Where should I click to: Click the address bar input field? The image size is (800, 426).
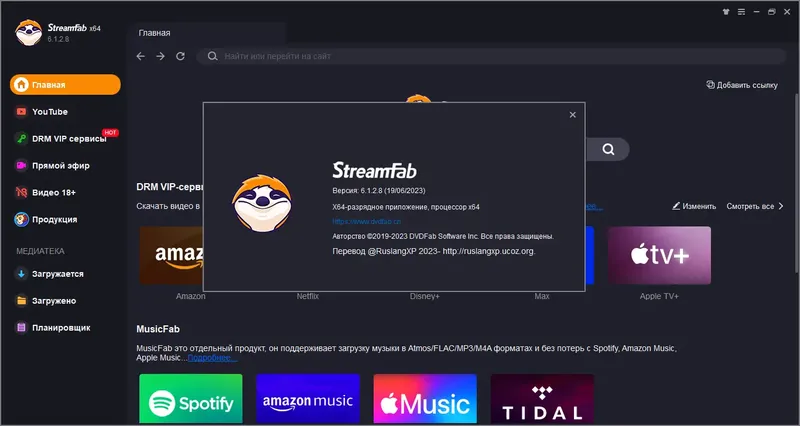pos(491,56)
